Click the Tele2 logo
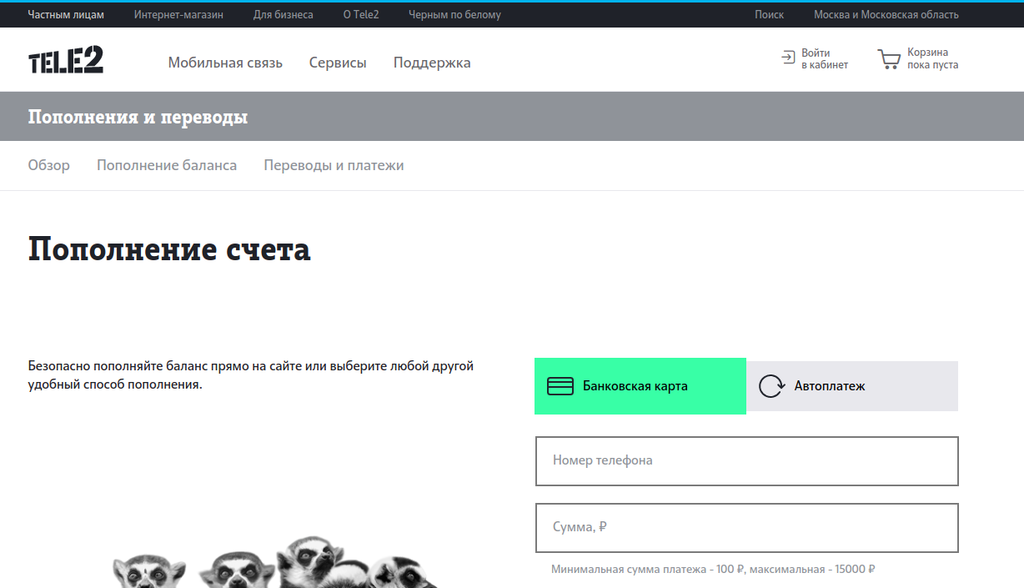Screen dimensions: 1024x588 point(65,59)
